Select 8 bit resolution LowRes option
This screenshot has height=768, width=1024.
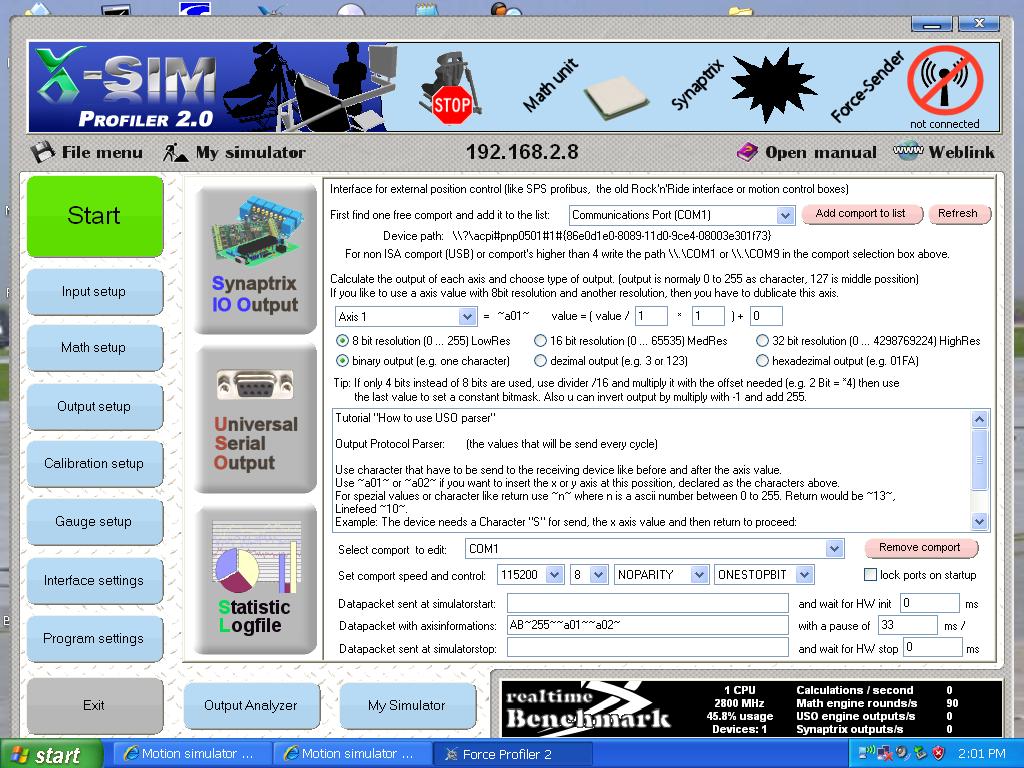342,340
